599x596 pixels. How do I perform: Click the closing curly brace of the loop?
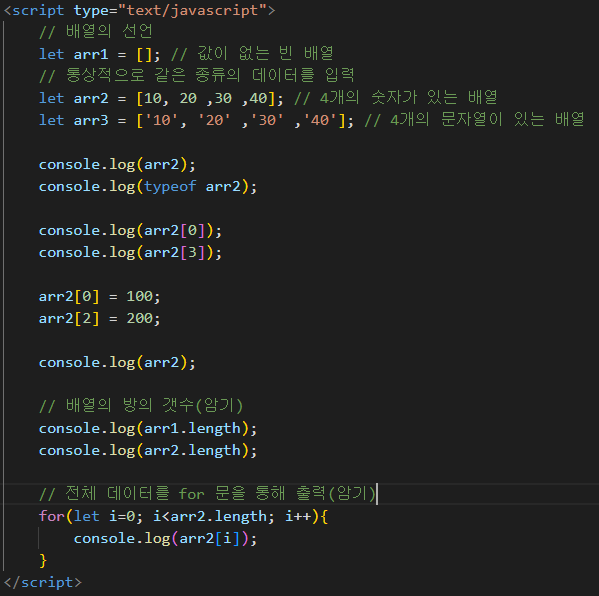43,561
